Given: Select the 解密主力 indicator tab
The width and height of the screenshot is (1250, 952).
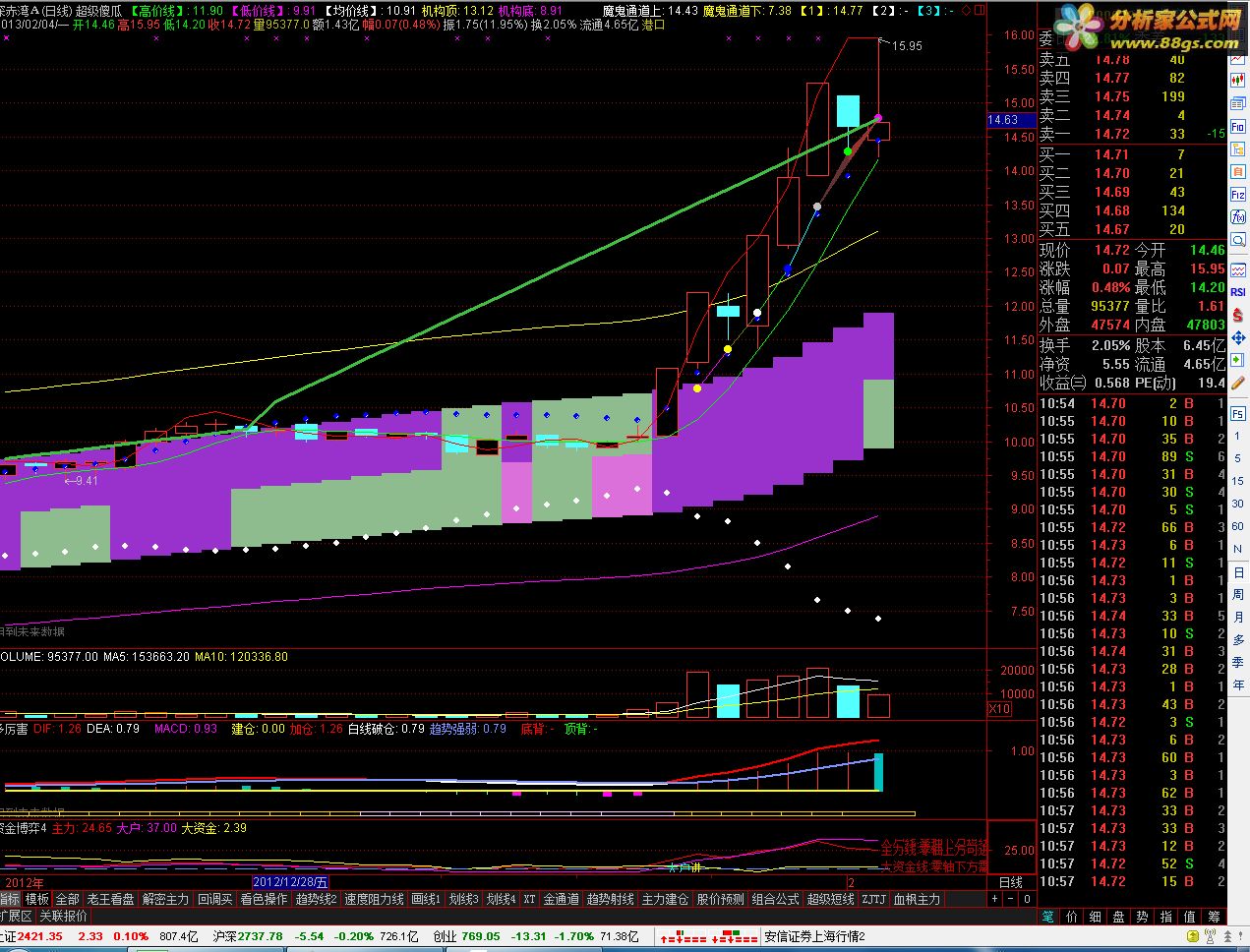Looking at the screenshot, I should [x=165, y=899].
